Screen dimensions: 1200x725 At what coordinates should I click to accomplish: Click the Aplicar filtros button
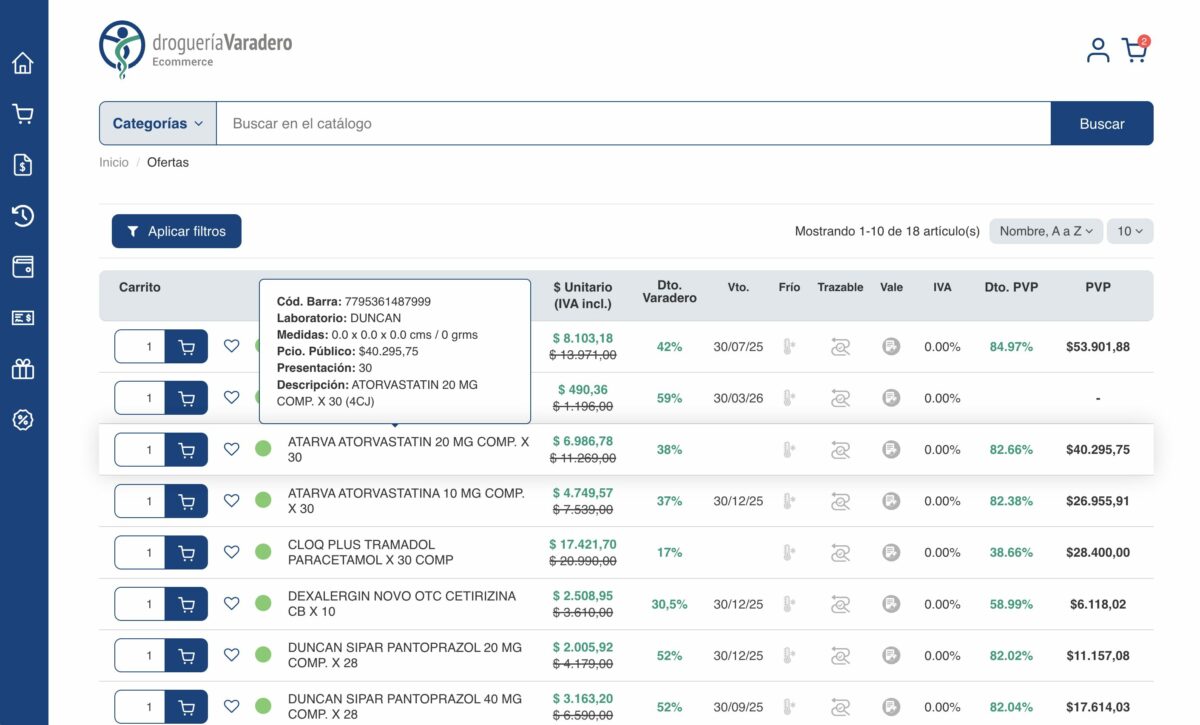click(176, 231)
